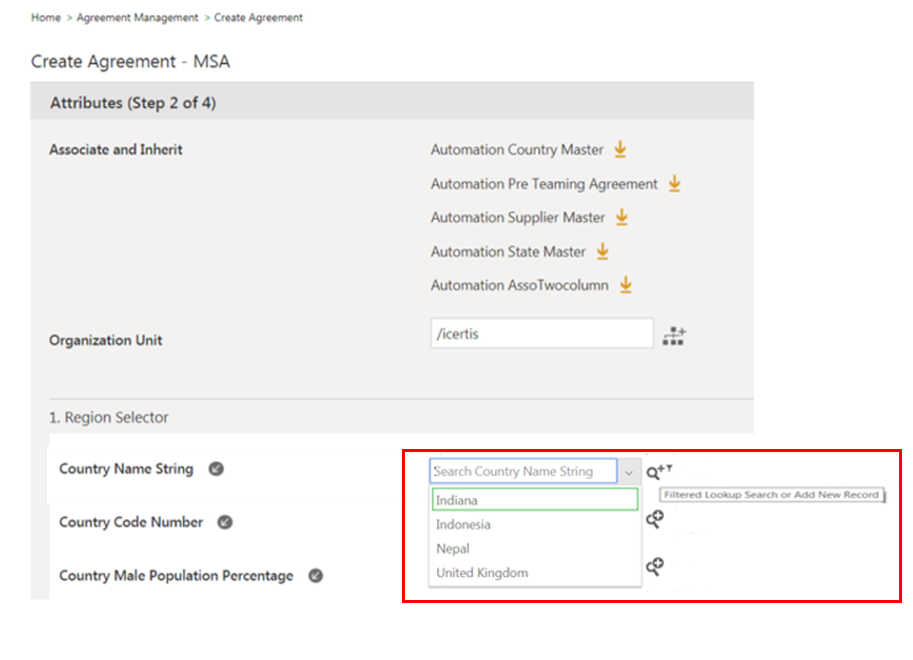Click info icon beside Country Name String label
Viewport: 913px width, 660px height.
(216, 469)
